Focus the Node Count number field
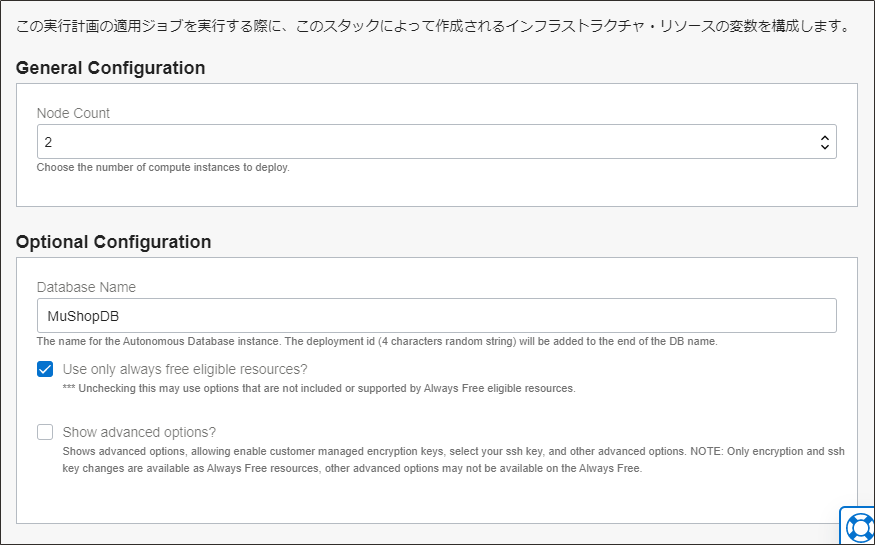The width and height of the screenshot is (875, 545). coord(420,142)
